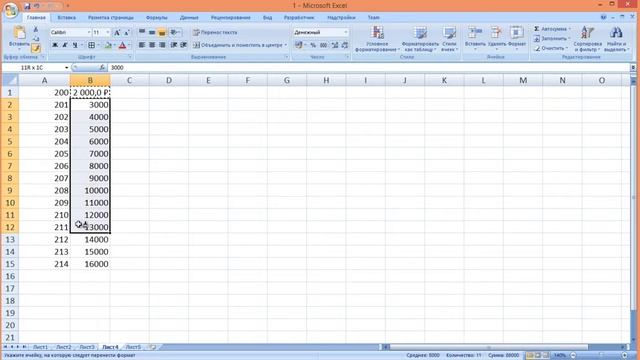Apply red font color A

122,45
